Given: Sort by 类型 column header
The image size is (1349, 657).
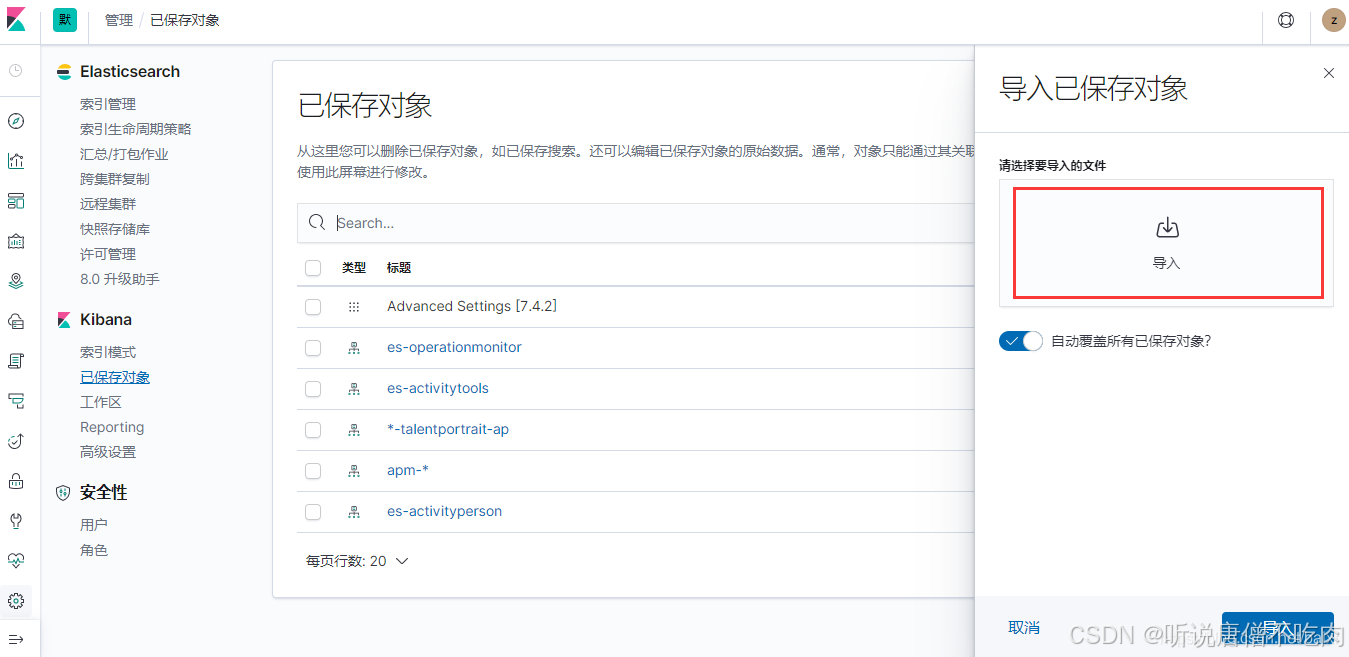Looking at the screenshot, I should point(354,267).
